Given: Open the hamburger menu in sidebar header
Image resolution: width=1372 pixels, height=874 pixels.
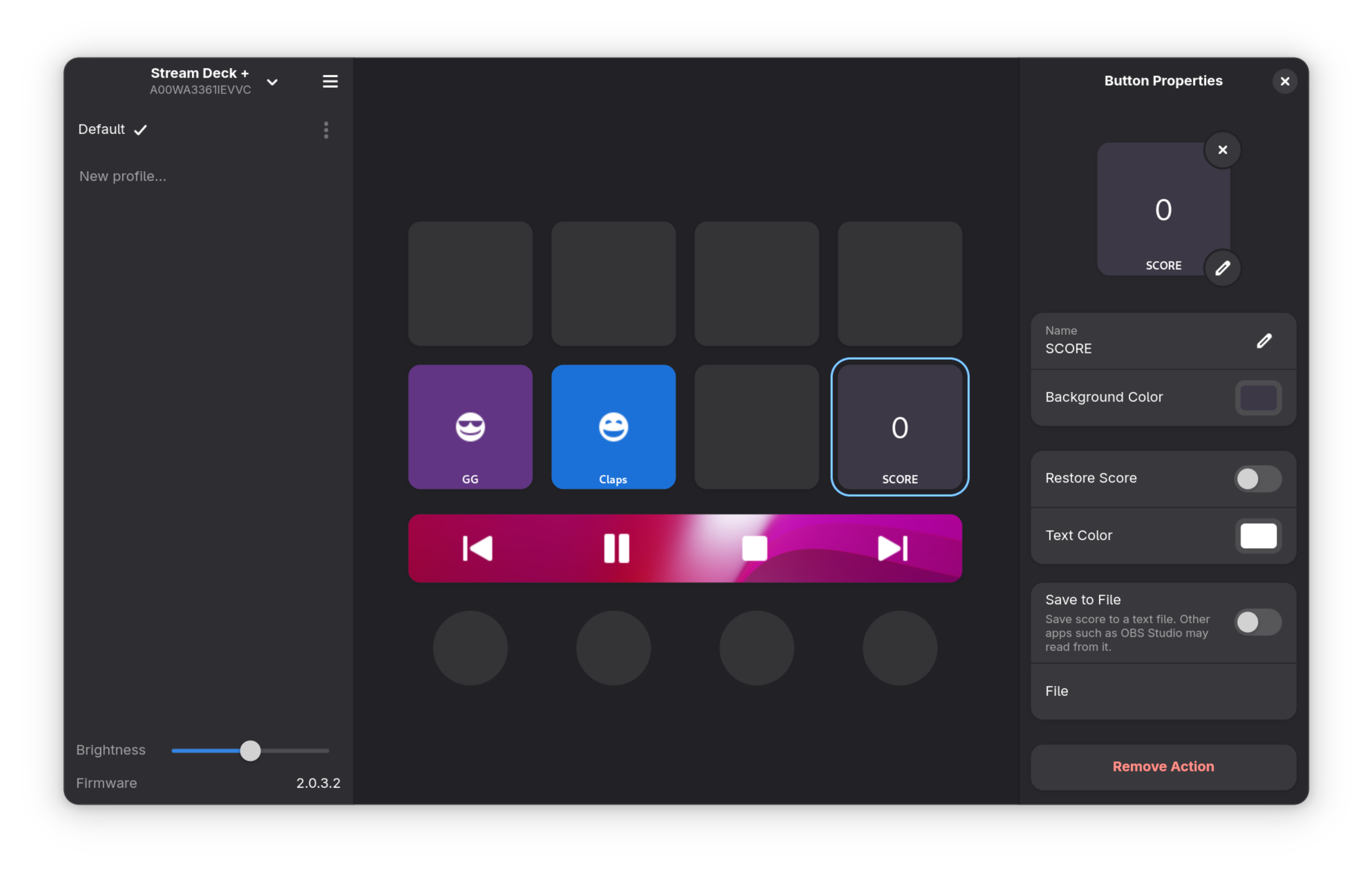Looking at the screenshot, I should coord(330,81).
